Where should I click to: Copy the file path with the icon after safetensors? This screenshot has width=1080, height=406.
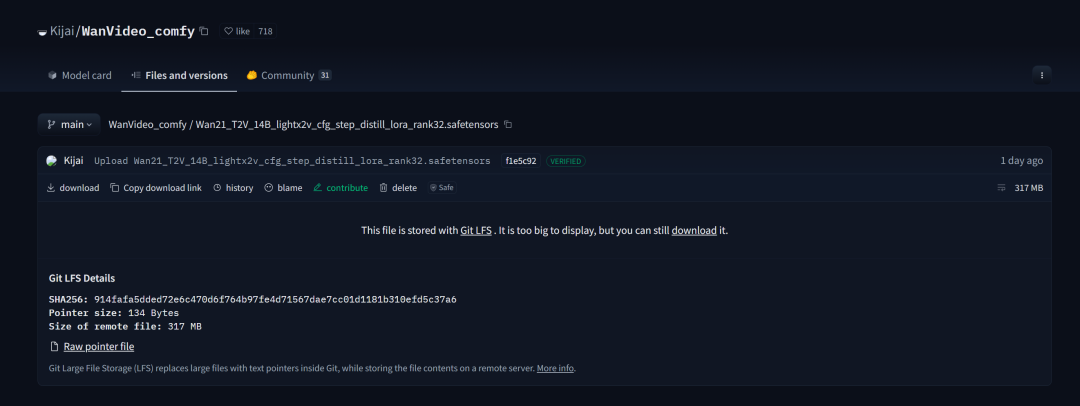[x=508, y=125]
